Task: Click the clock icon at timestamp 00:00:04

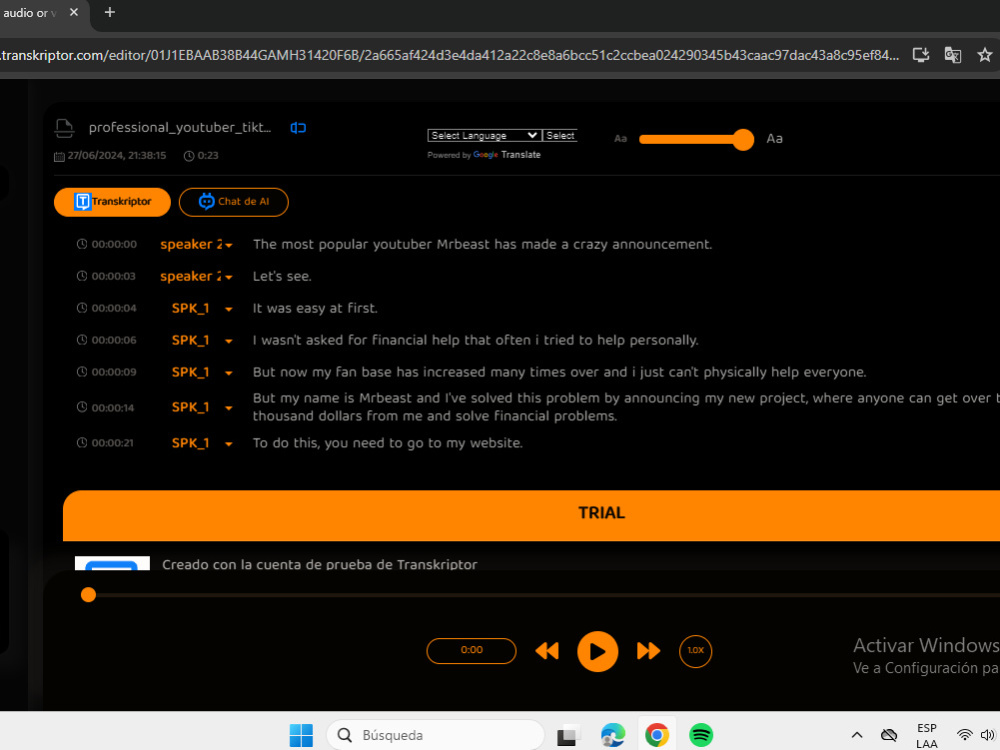Action: point(82,307)
